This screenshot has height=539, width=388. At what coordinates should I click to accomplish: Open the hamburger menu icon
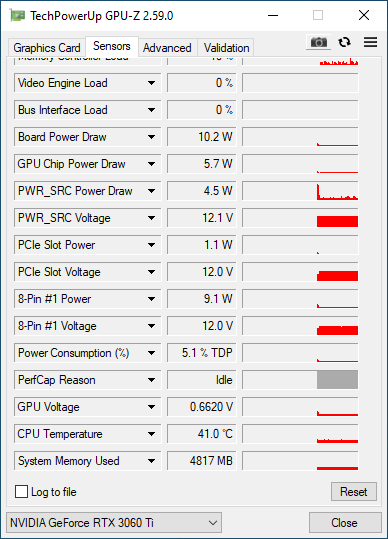[370, 42]
